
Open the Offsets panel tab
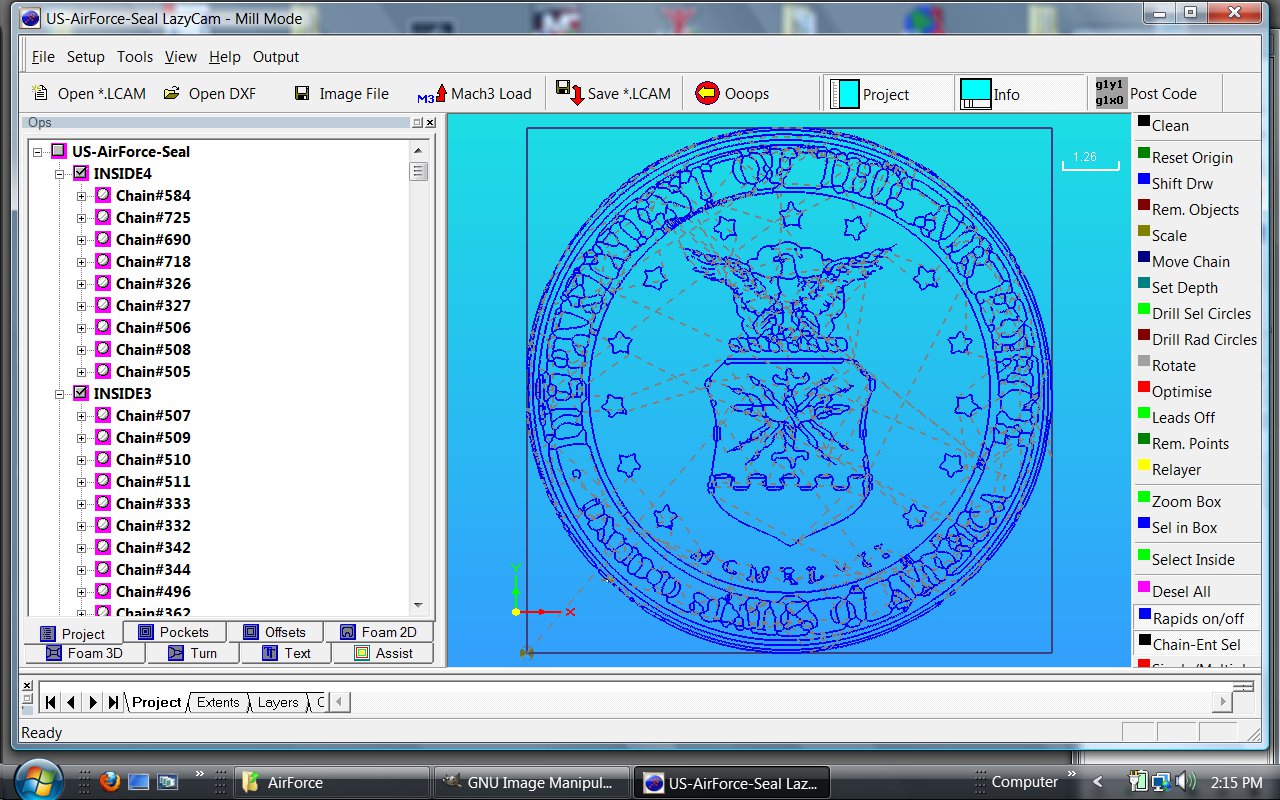pyautogui.click(x=276, y=632)
